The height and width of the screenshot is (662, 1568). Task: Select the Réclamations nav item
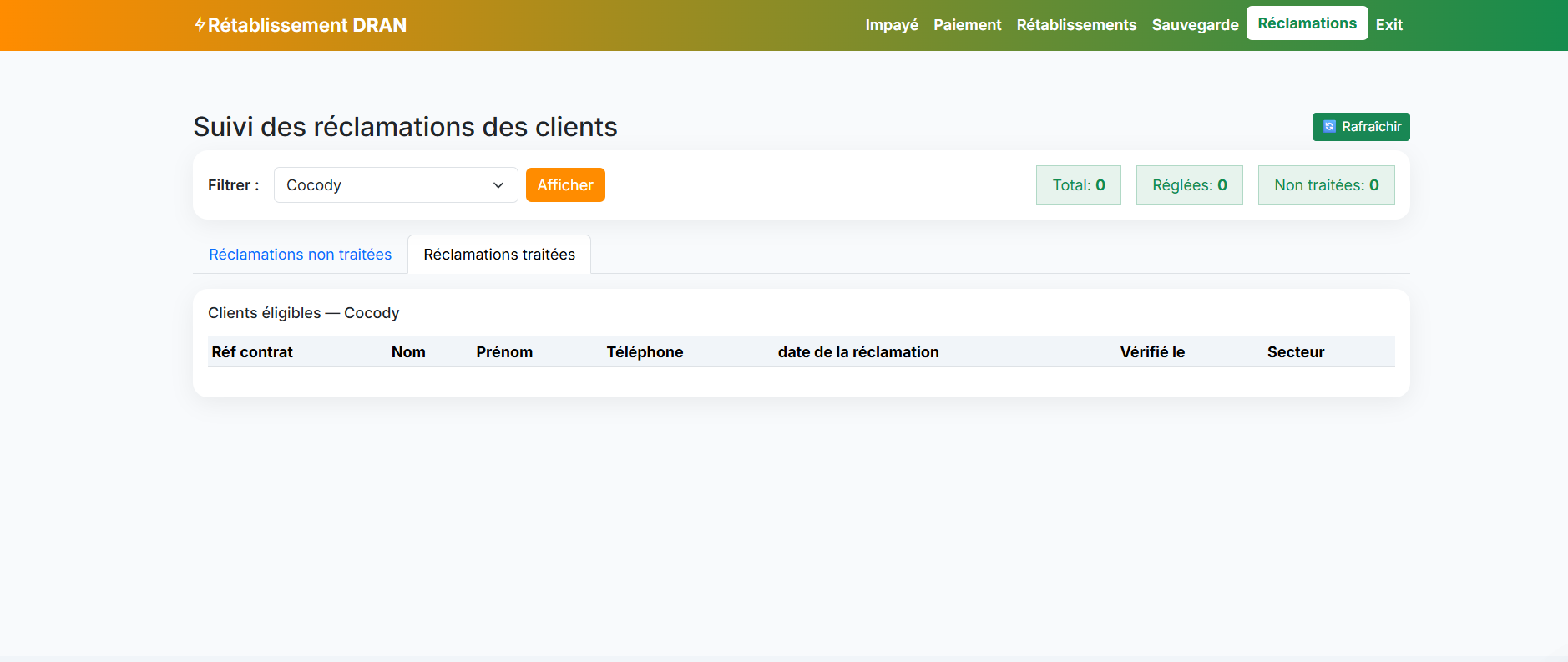coord(1307,23)
